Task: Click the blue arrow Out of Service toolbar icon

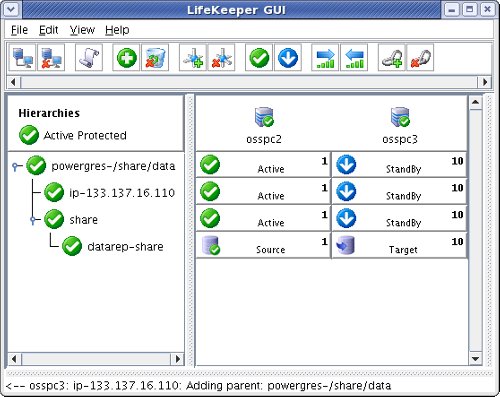Action: [x=288, y=58]
